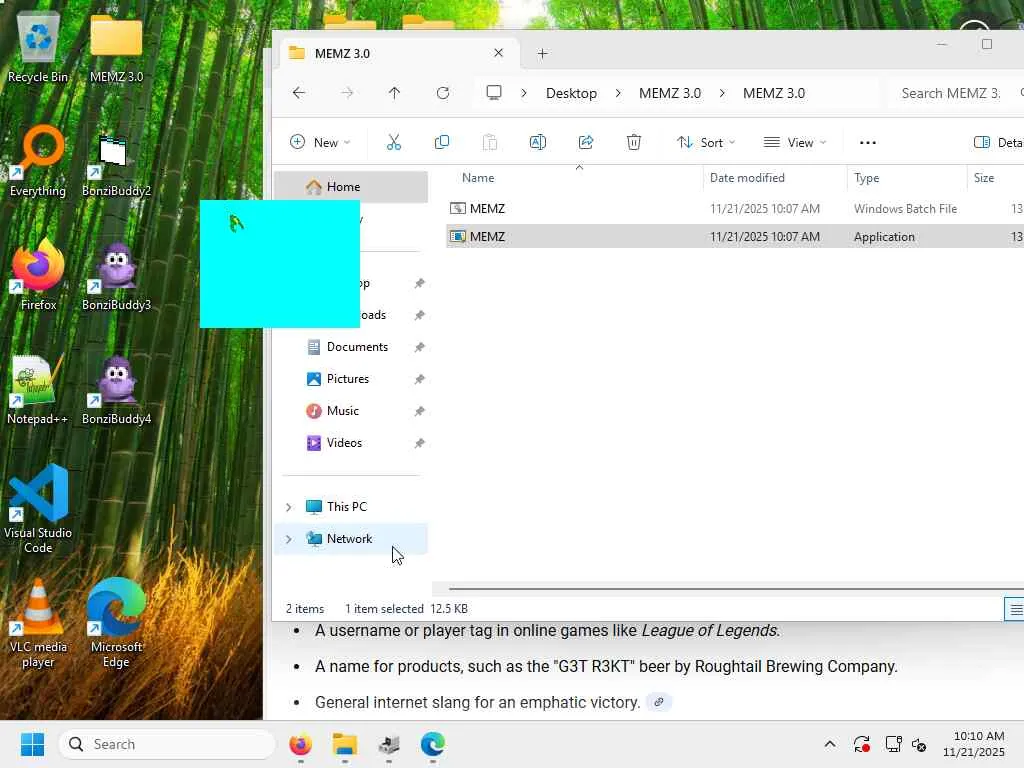Open Windows Start menu

pyautogui.click(x=32, y=744)
